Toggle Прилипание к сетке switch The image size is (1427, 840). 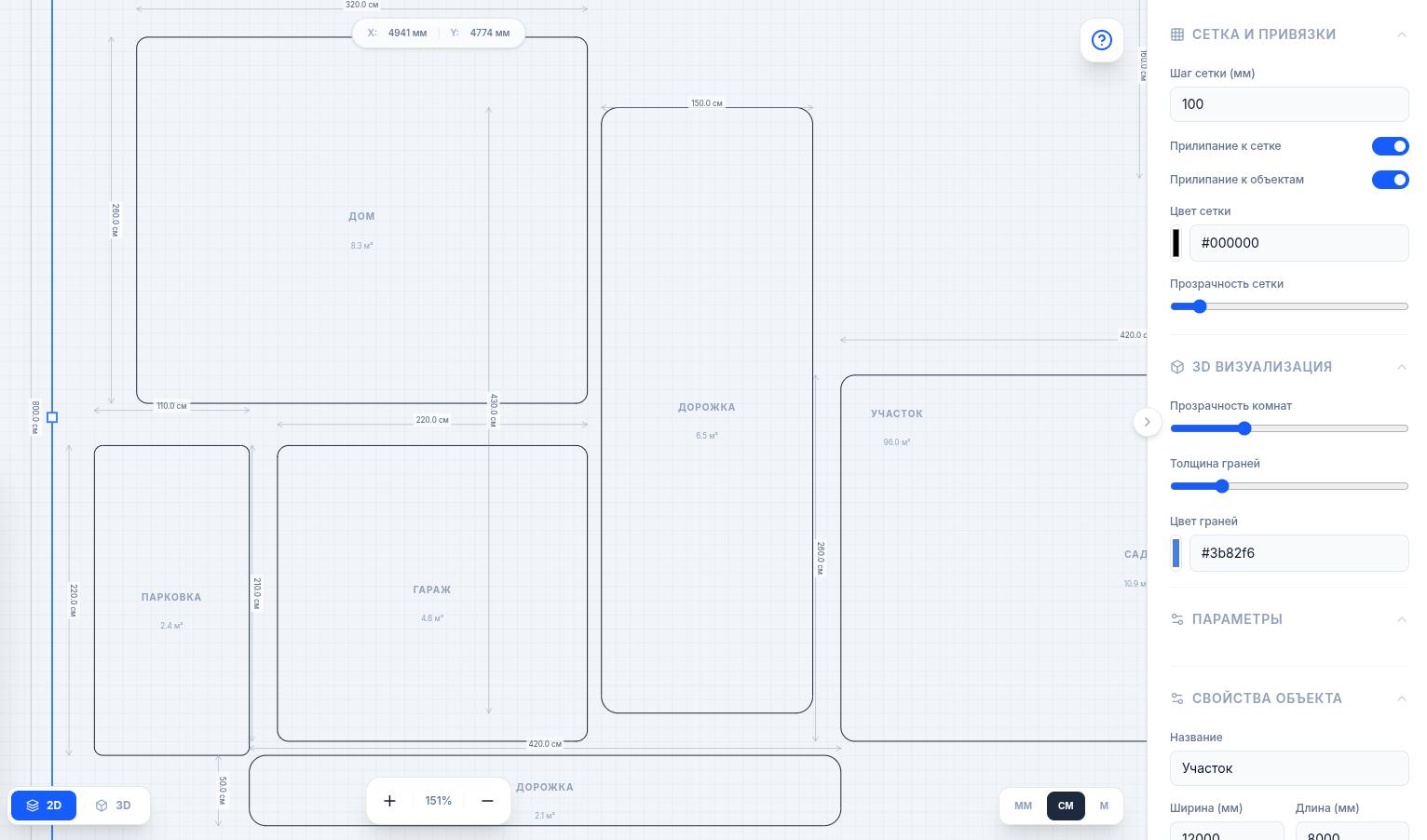tap(1390, 146)
